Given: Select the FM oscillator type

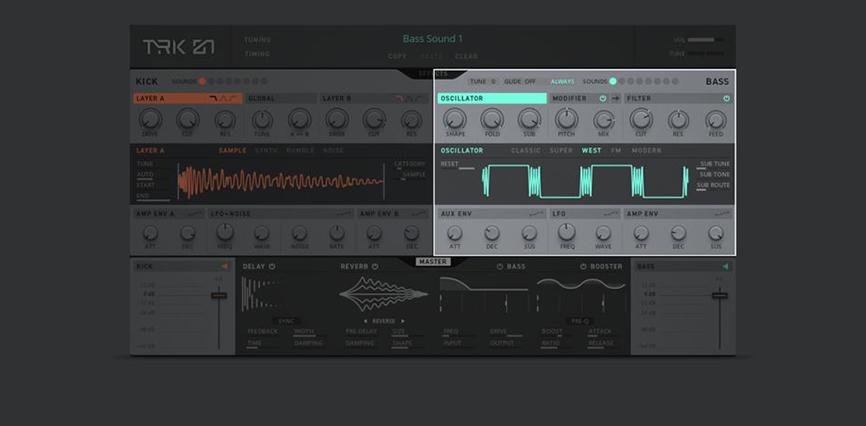Looking at the screenshot, I should [616, 150].
